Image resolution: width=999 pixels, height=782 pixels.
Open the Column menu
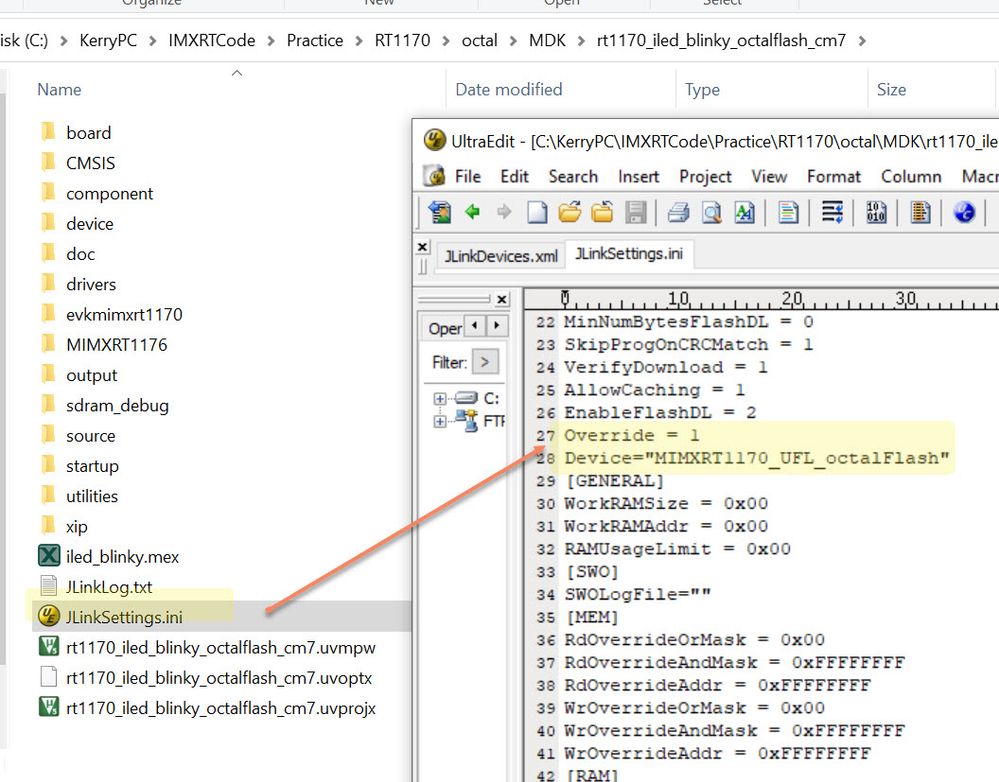(911, 177)
